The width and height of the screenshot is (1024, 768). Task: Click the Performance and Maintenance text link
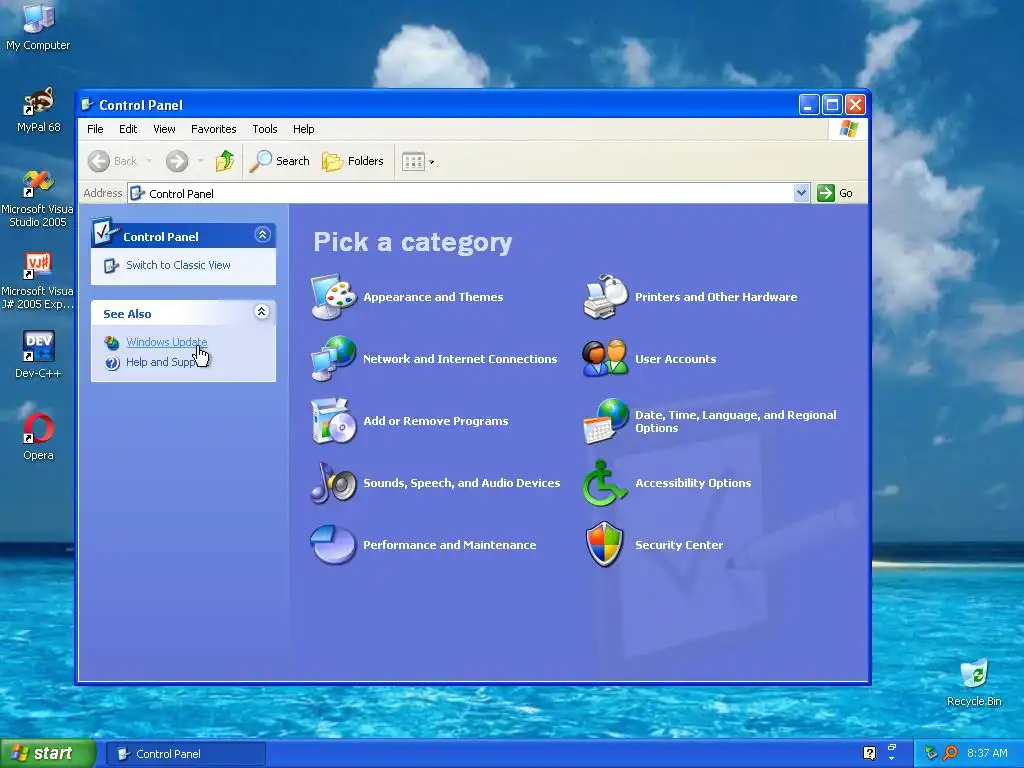pos(449,545)
